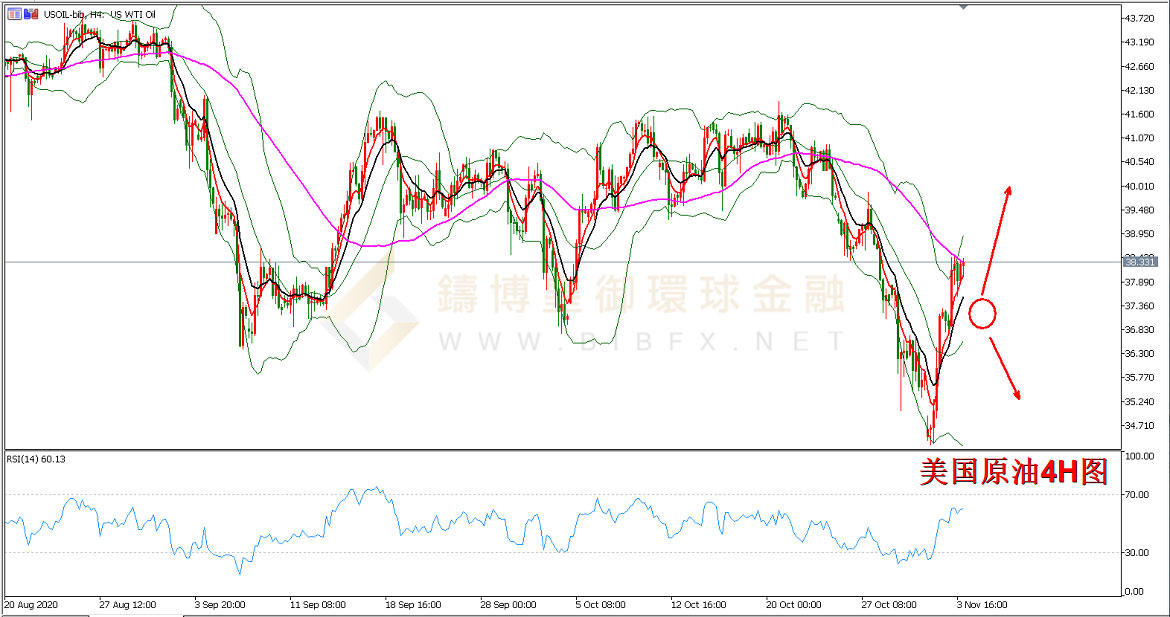Image resolution: width=1170 pixels, height=617 pixels.
Task: Click the RSI 70.00 level label
Action: pyautogui.click(x=1138, y=494)
